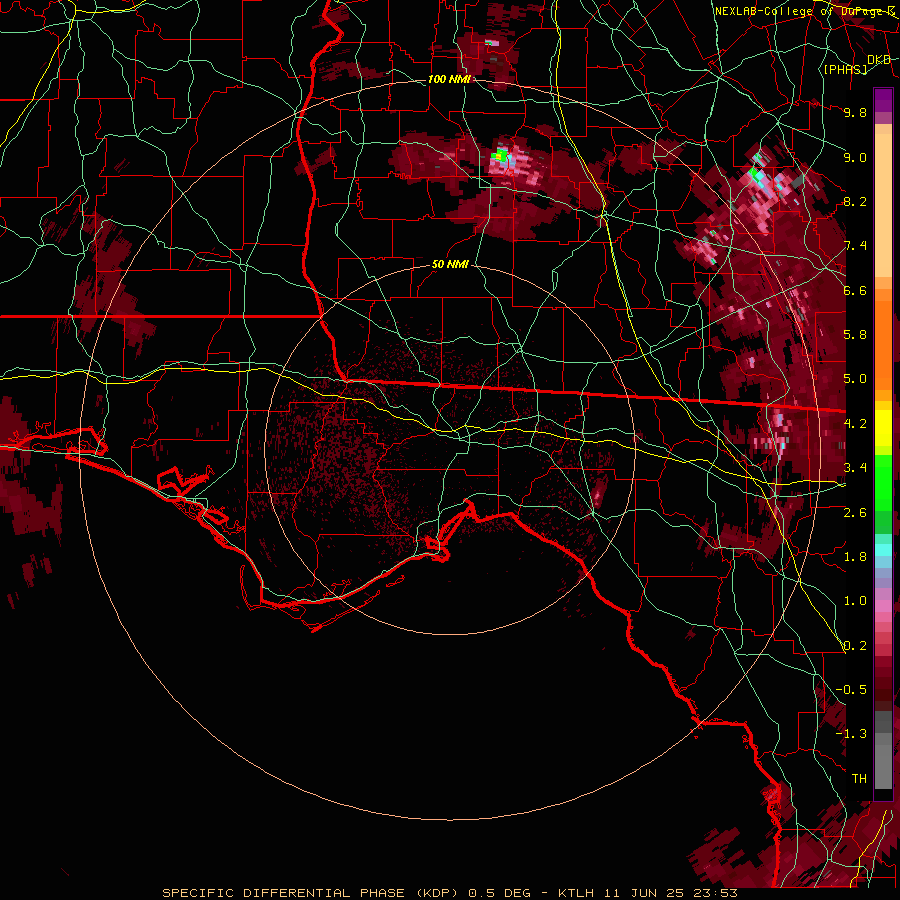Click the 50 NMI range ring label
The image size is (900, 900).
tap(450, 265)
